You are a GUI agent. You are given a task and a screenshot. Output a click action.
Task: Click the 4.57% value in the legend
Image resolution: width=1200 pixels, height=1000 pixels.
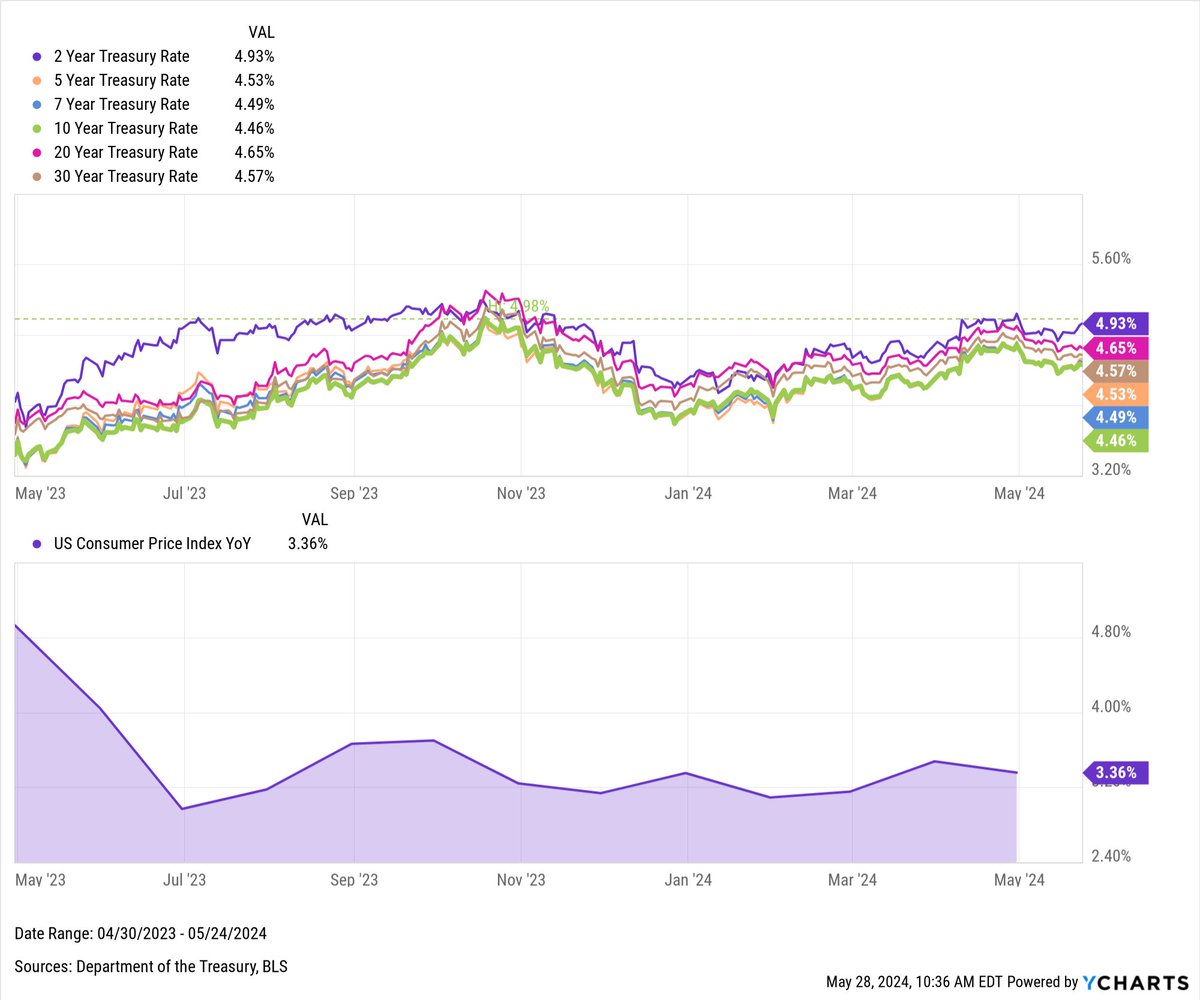coord(254,176)
